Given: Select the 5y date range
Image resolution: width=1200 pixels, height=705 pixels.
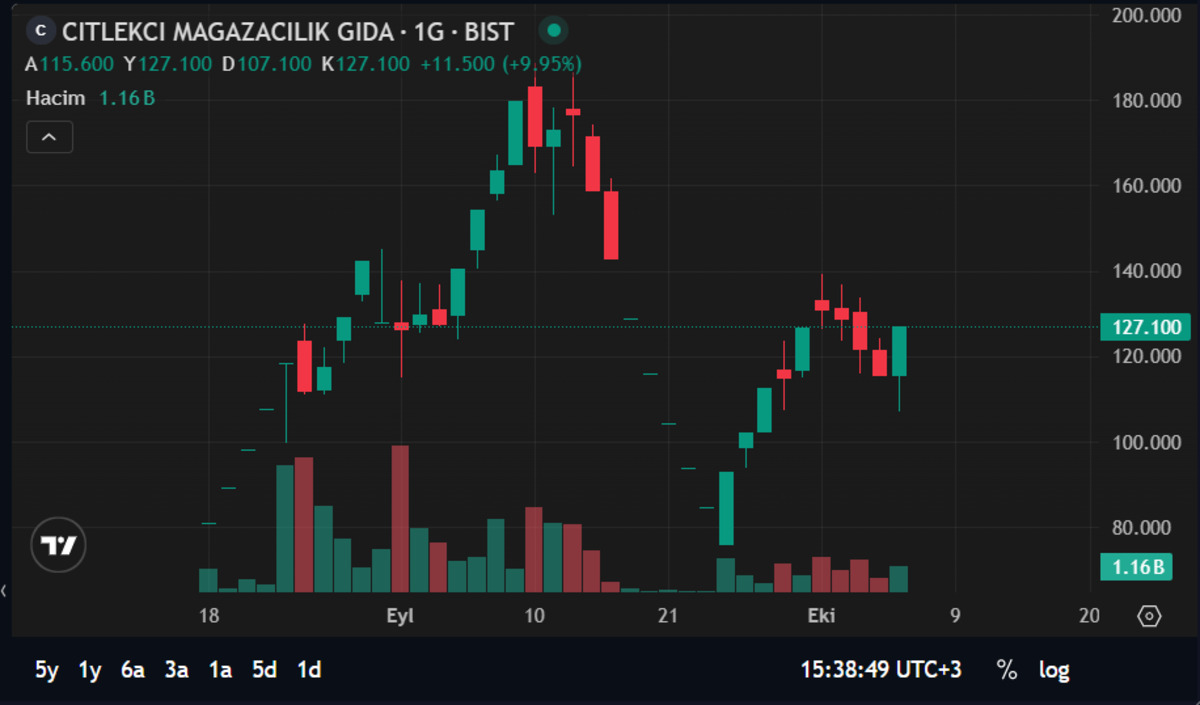Looking at the screenshot, I should point(47,670).
